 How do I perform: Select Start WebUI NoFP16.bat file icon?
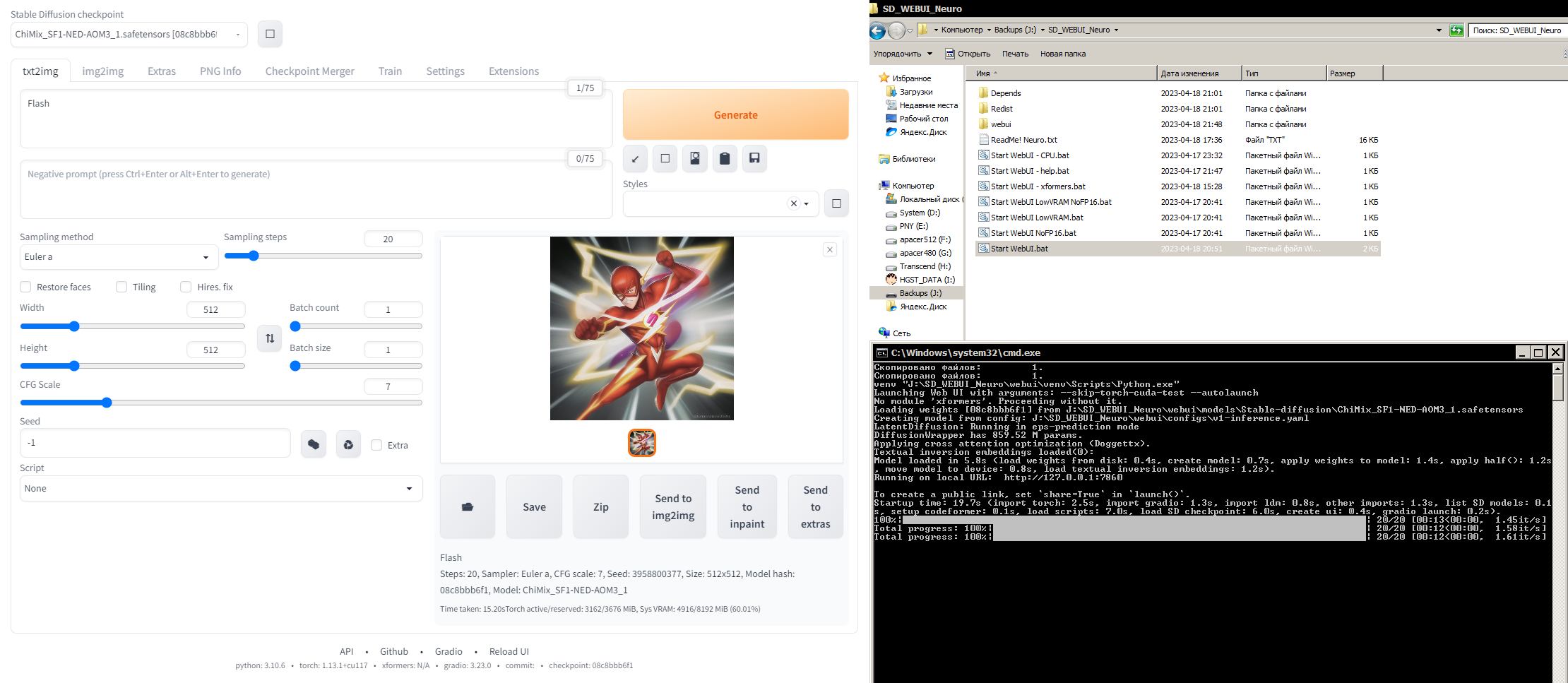[983, 232]
